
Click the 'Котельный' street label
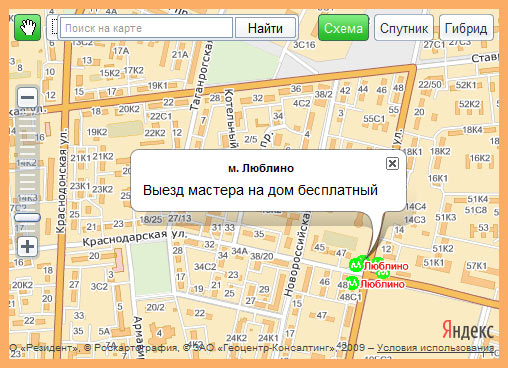(x=231, y=118)
